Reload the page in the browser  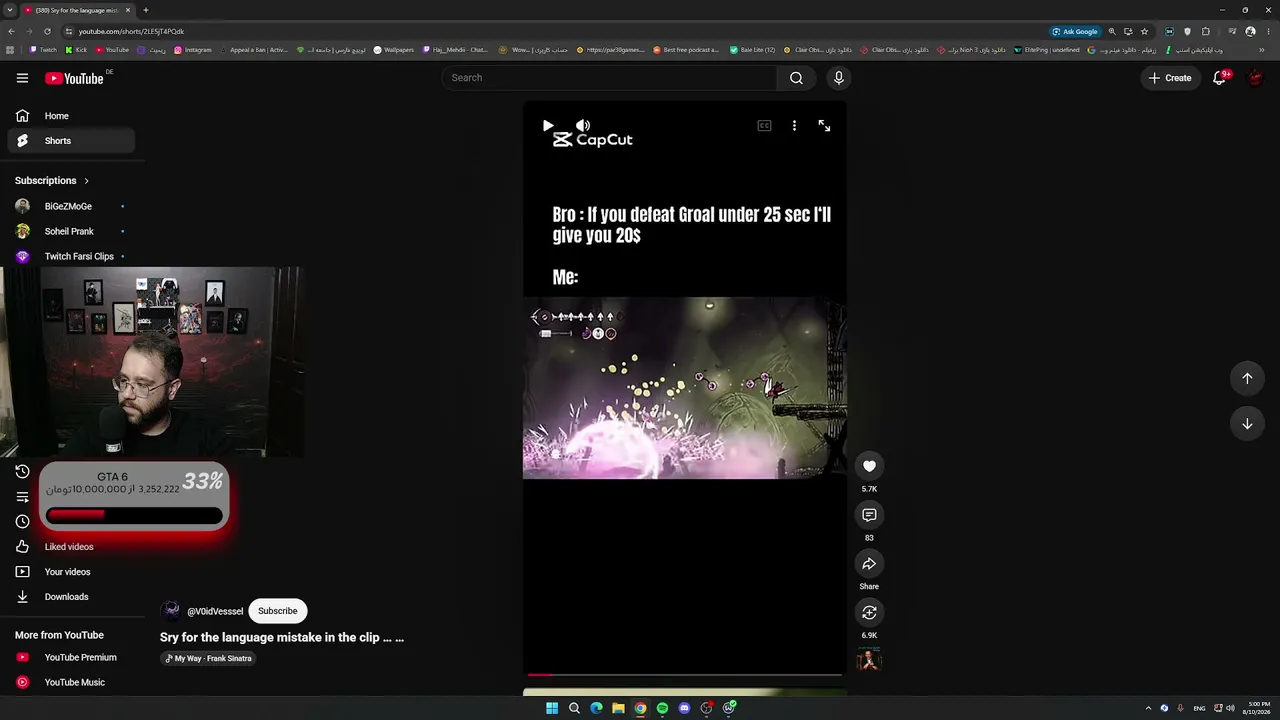coord(47,31)
